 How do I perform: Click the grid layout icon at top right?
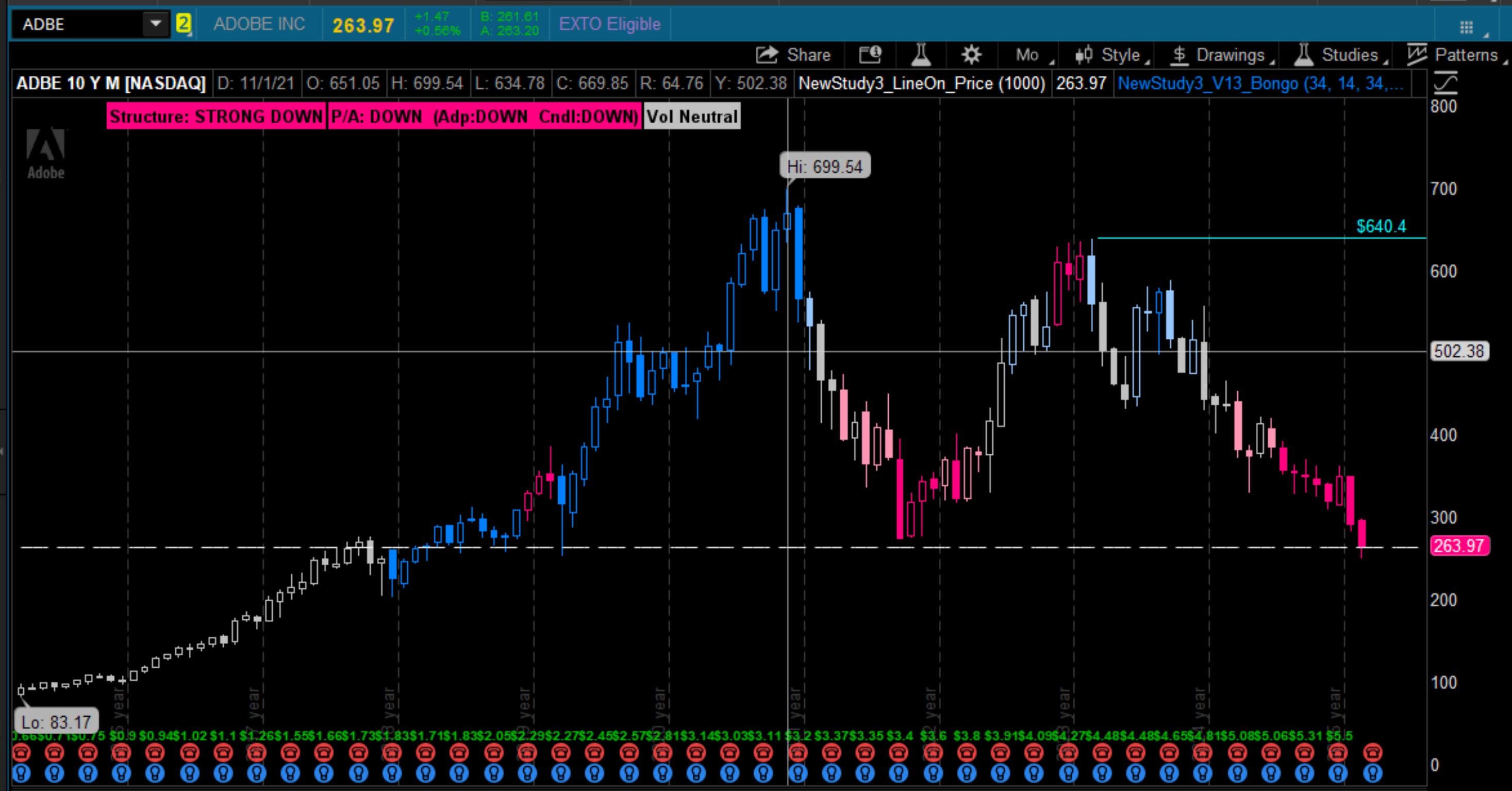coord(1466,27)
